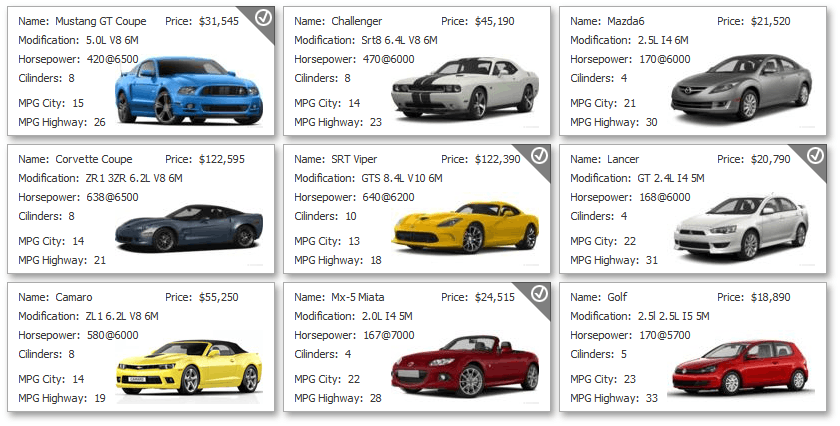The image size is (840, 426).
Task: Click the price '$24,515'
Action: point(494,297)
